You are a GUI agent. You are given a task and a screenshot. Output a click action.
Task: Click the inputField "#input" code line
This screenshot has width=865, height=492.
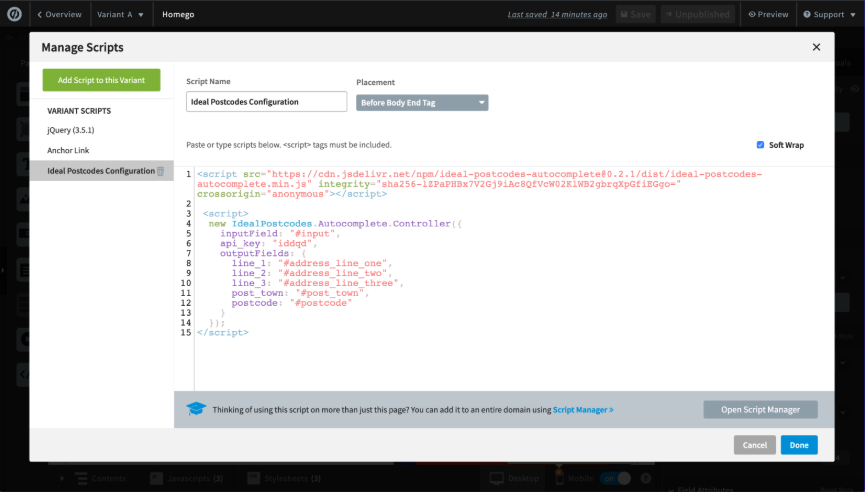(280, 233)
